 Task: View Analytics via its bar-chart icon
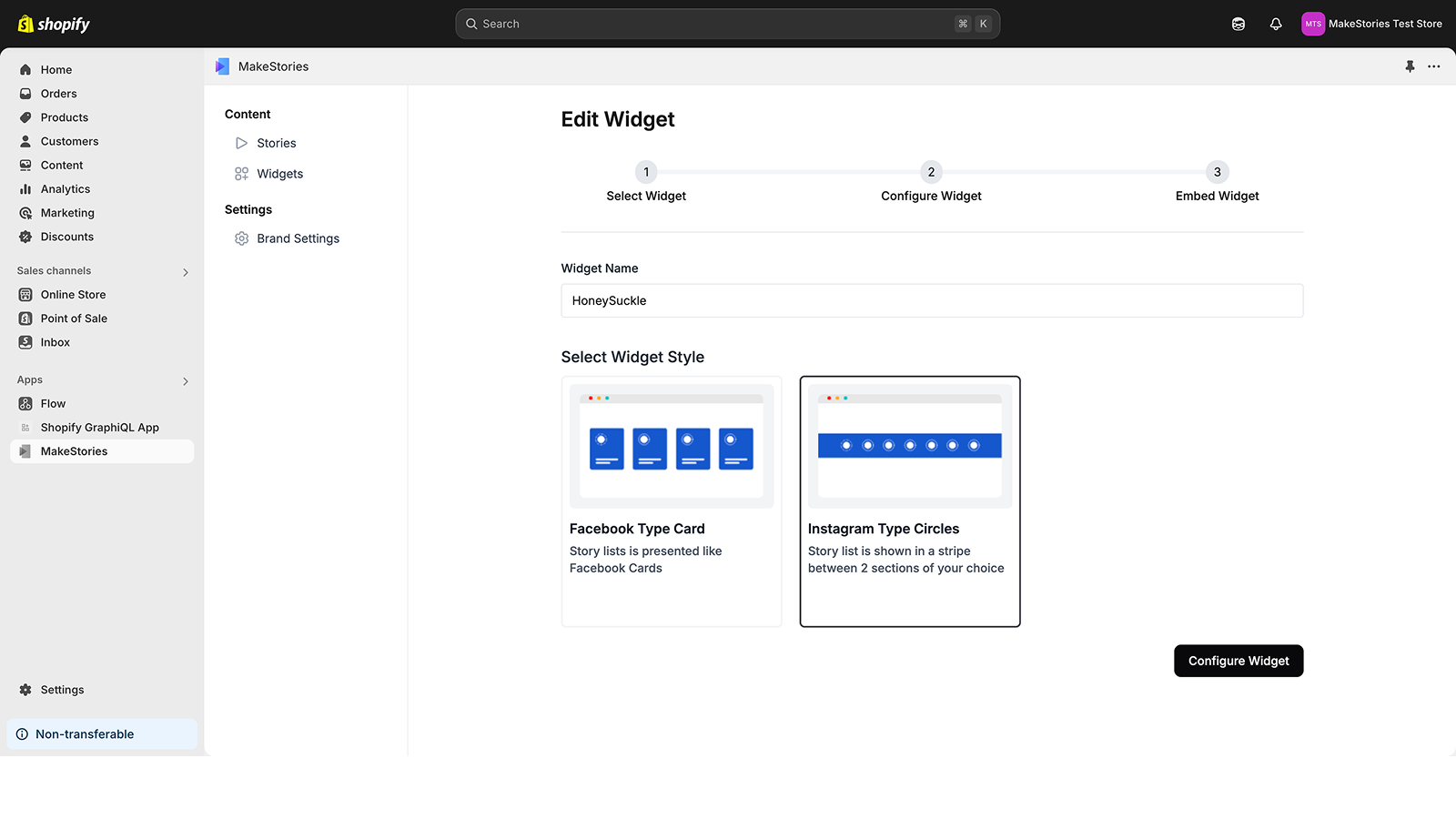pyautogui.click(x=25, y=188)
